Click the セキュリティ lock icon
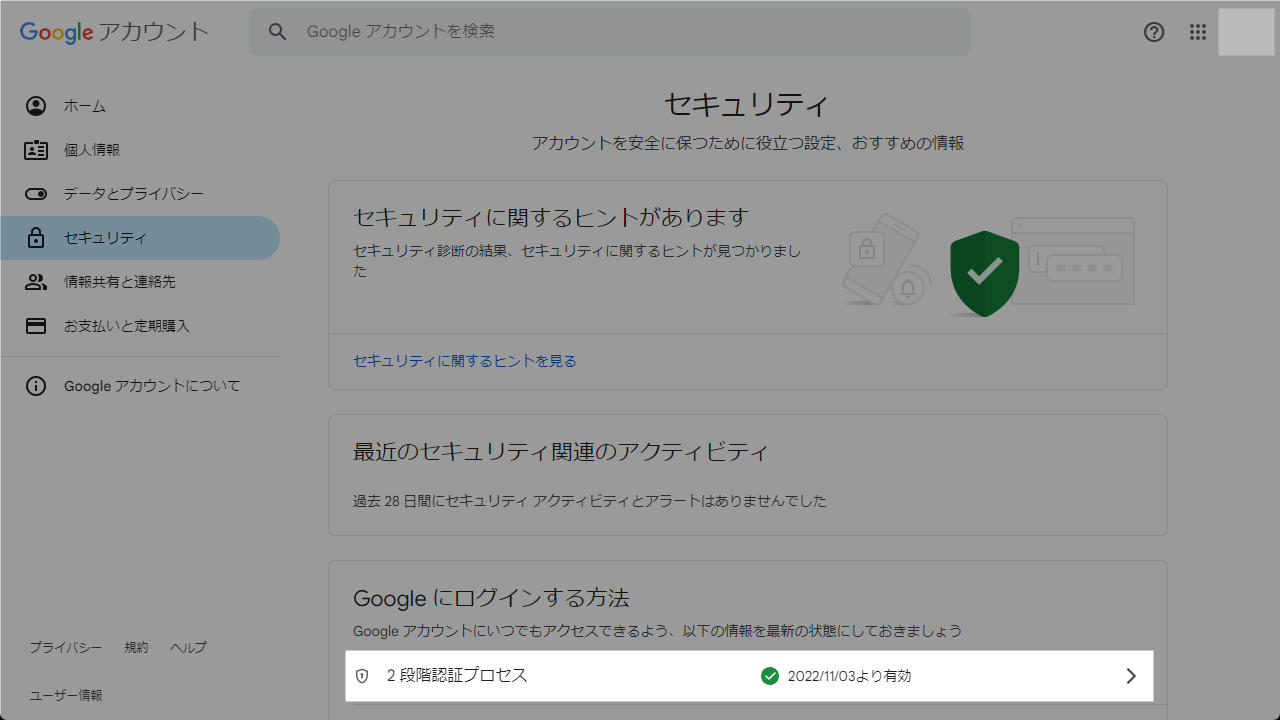The height and width of the screenshot is (720, 1280). 36,238
